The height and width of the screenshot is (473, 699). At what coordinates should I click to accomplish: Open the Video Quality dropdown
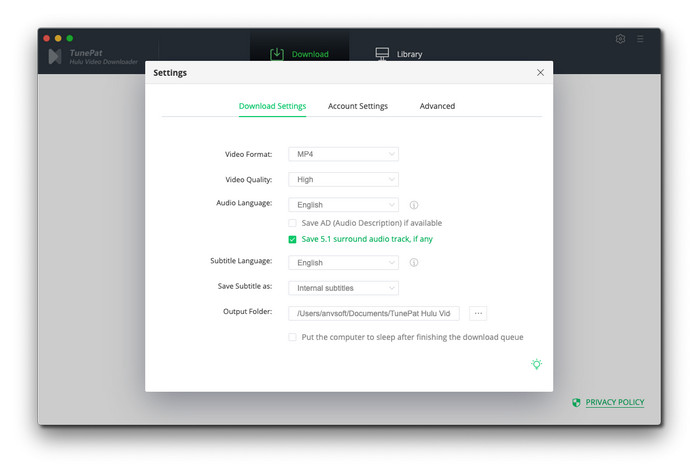[343, 180]
